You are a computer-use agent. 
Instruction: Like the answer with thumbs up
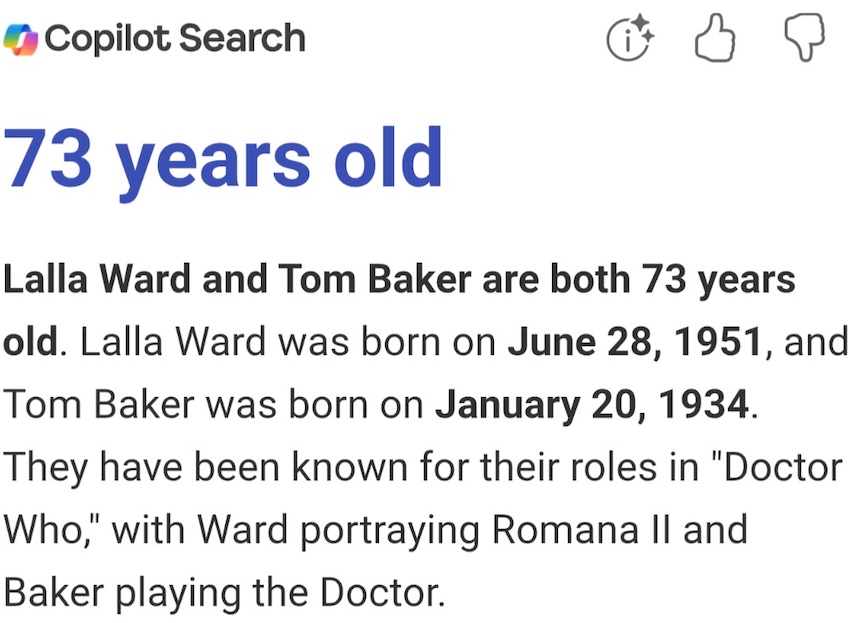(x=715, y=39)
